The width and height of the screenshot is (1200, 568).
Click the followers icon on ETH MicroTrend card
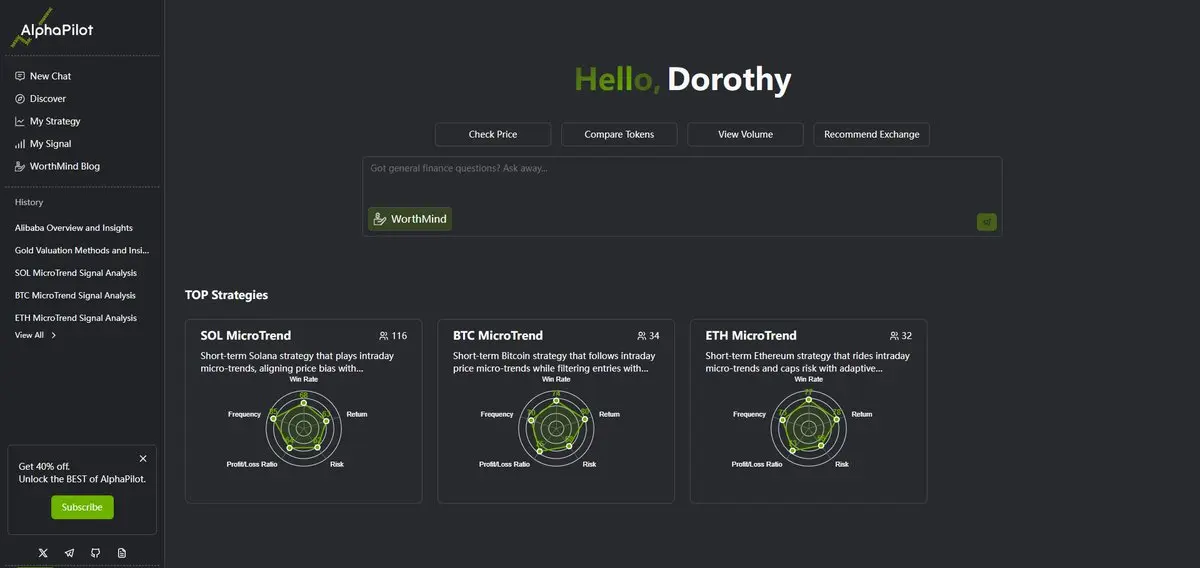point(894,336)
